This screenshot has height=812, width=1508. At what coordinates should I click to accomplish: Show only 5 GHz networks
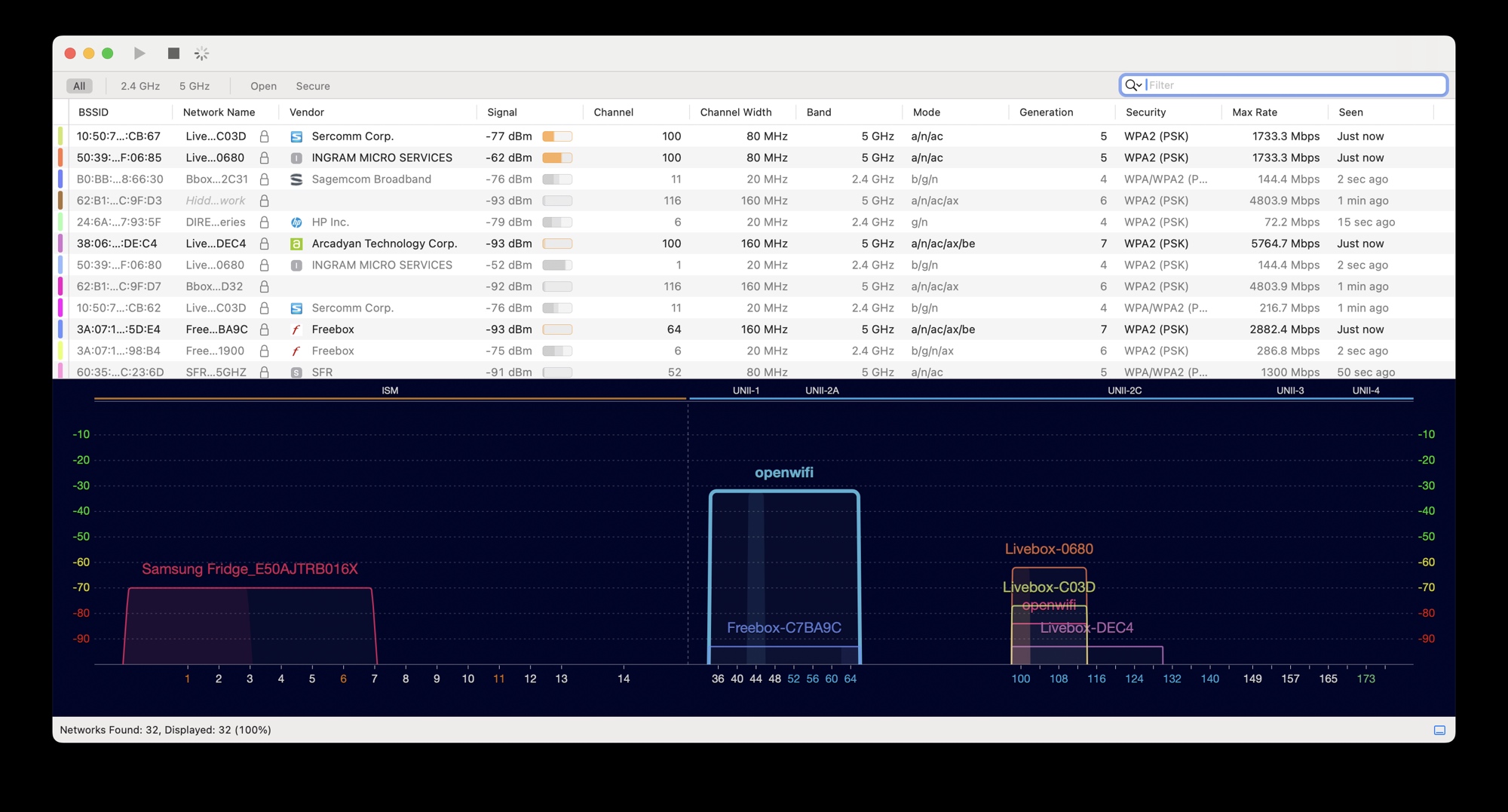pyautogui.click(x=195, y=86)
